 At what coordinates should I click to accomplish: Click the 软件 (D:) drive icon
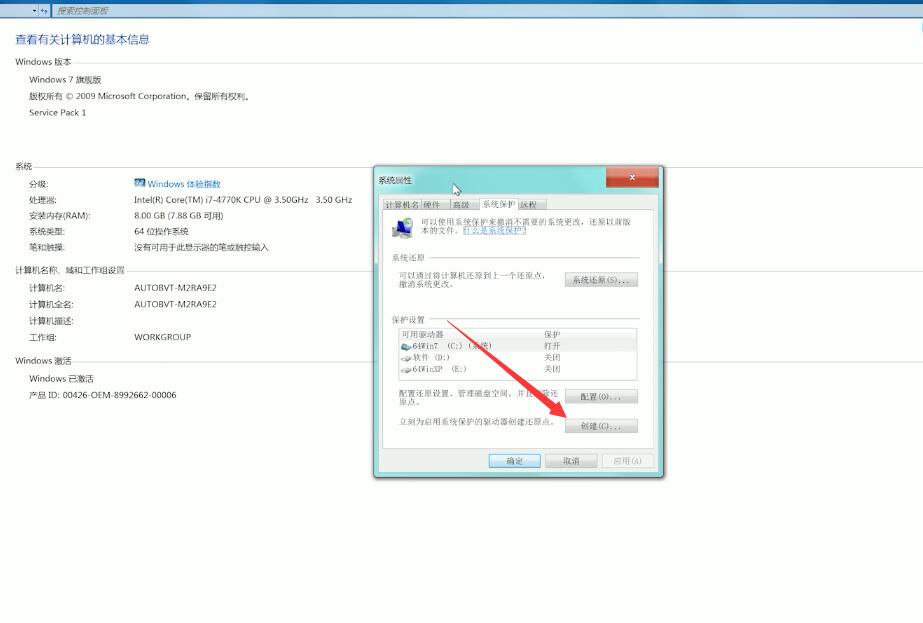pyautogui.click(x=406, y=358)
